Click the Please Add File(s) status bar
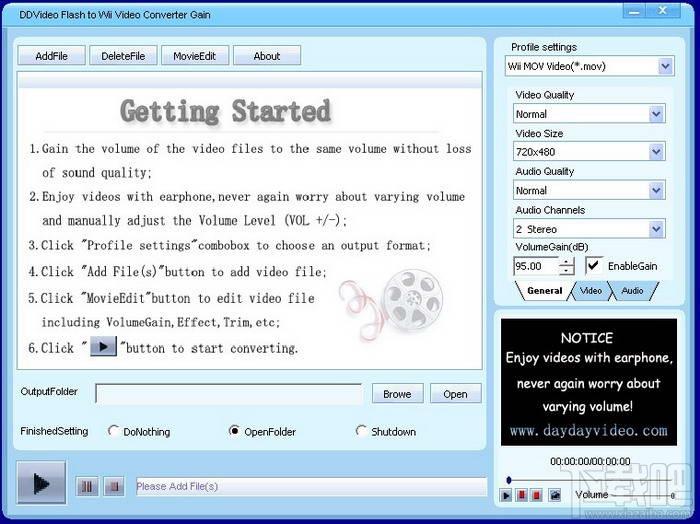Viewport: 700px width, 524px height. coord(311,486)
